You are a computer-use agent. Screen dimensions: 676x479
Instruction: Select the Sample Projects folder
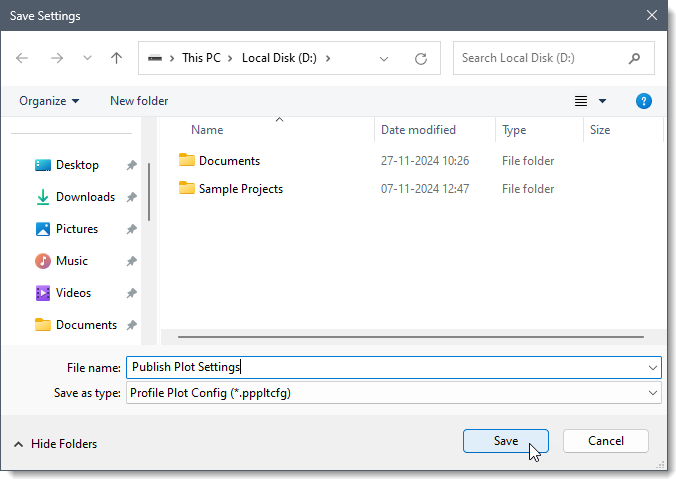tap(241, 189)
